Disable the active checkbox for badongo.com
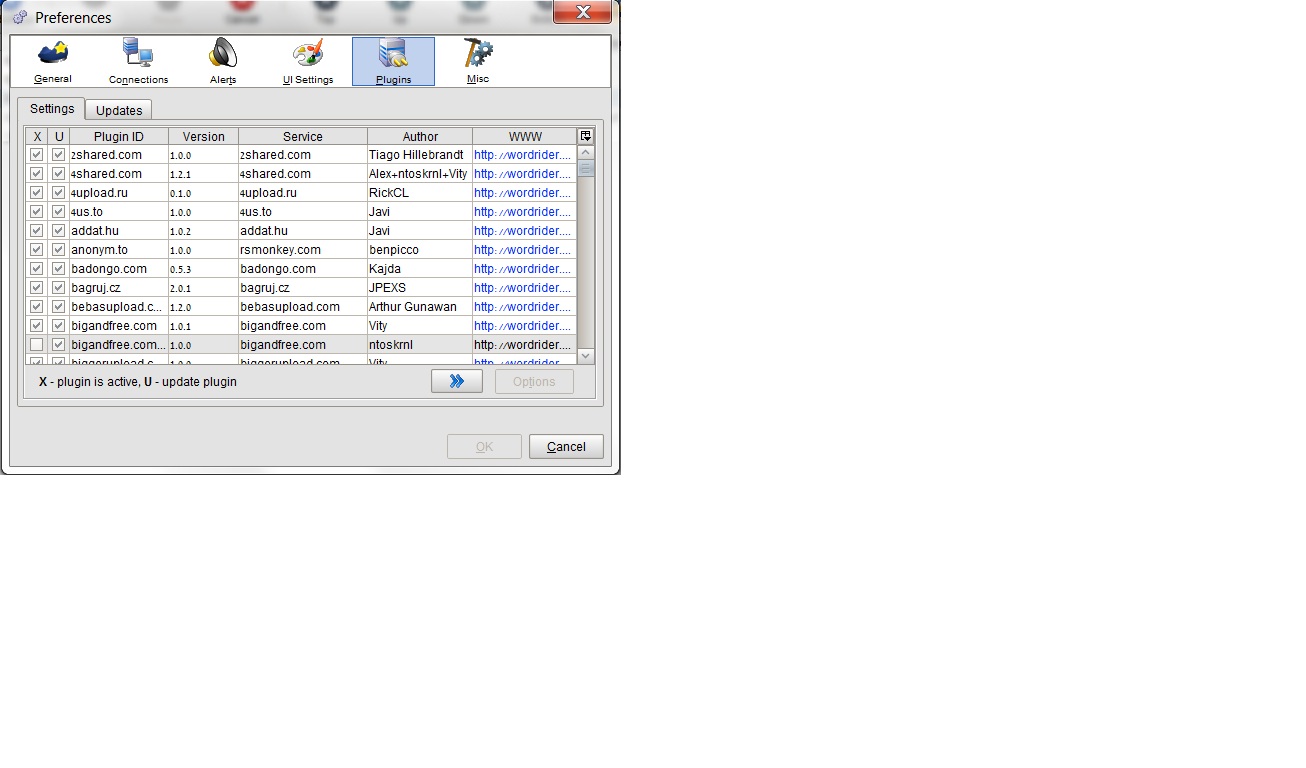The image size is (1306, 768). 37,269
